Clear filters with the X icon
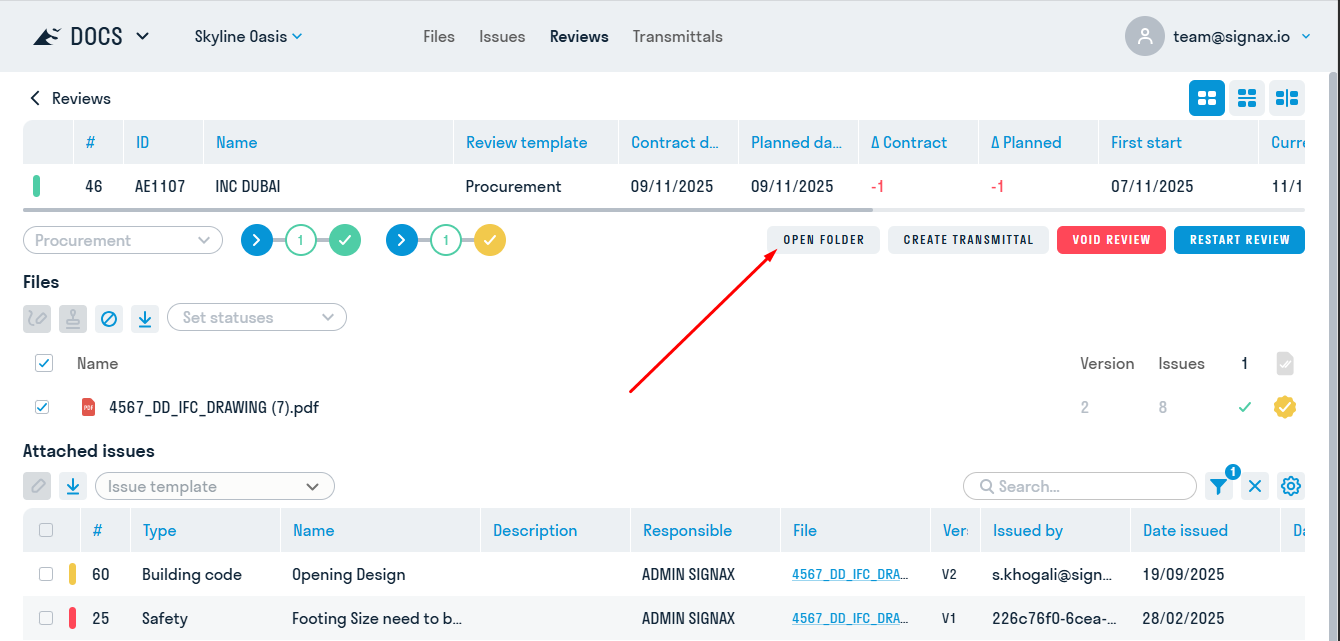This screenshot has height=641, width=1340. (x=1255, y=486)
